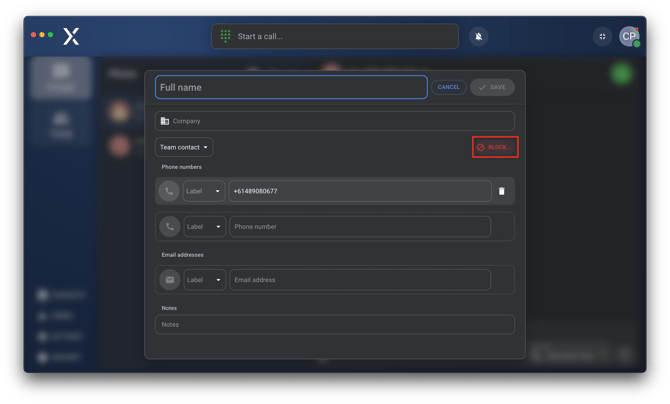Click the company building icon

[165, 121]
